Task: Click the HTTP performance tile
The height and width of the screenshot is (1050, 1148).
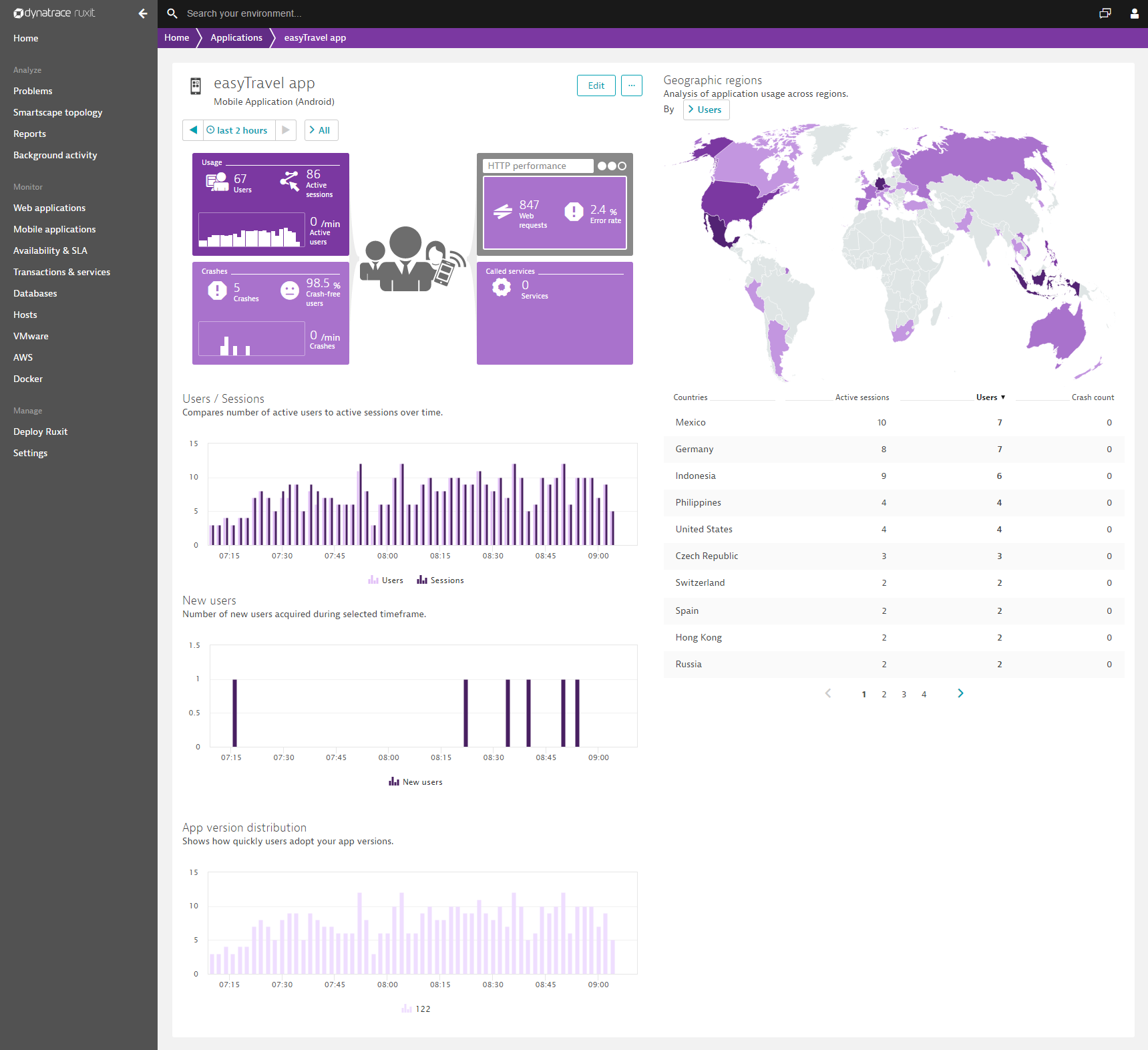Action: (x=555, y=204)
